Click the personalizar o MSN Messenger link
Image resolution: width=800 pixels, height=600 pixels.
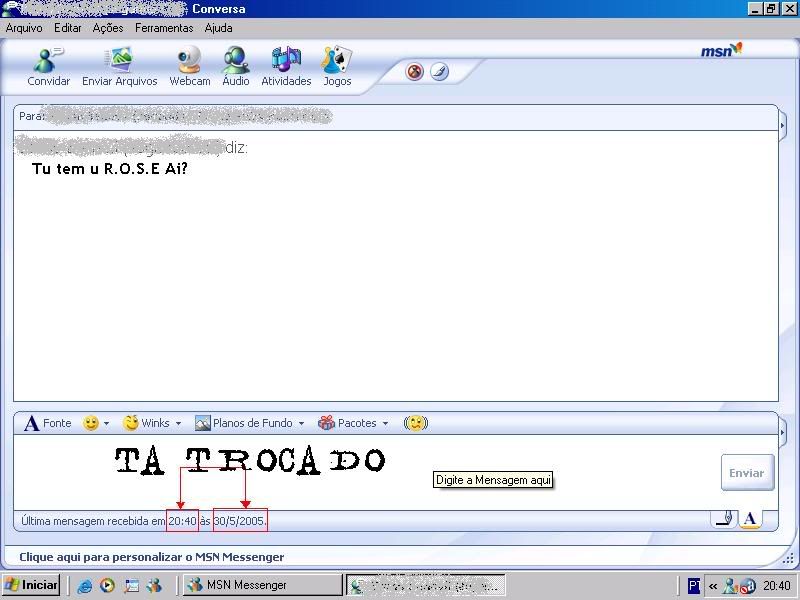152,557
